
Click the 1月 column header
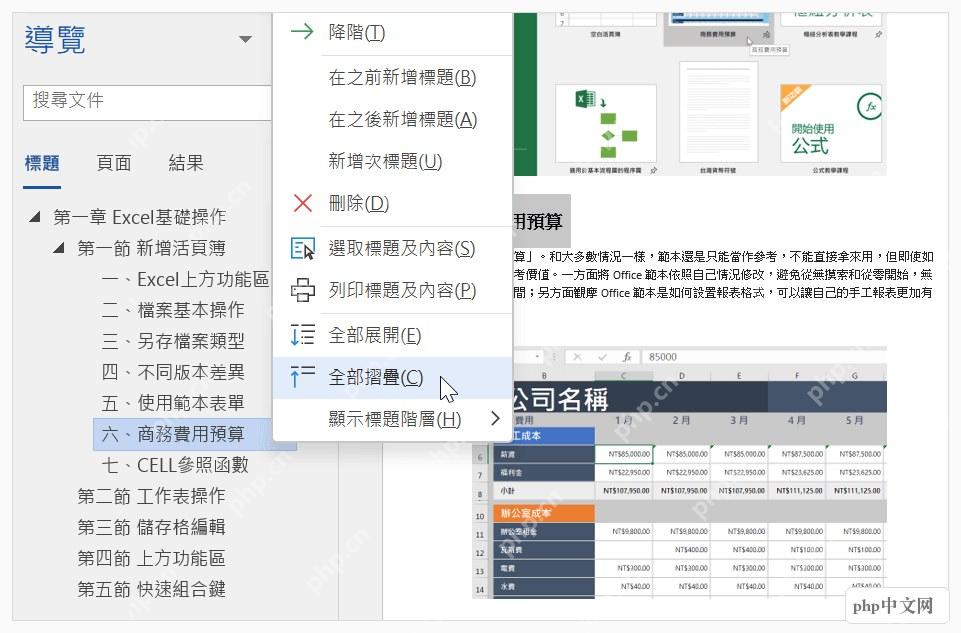tap(624, 420)
